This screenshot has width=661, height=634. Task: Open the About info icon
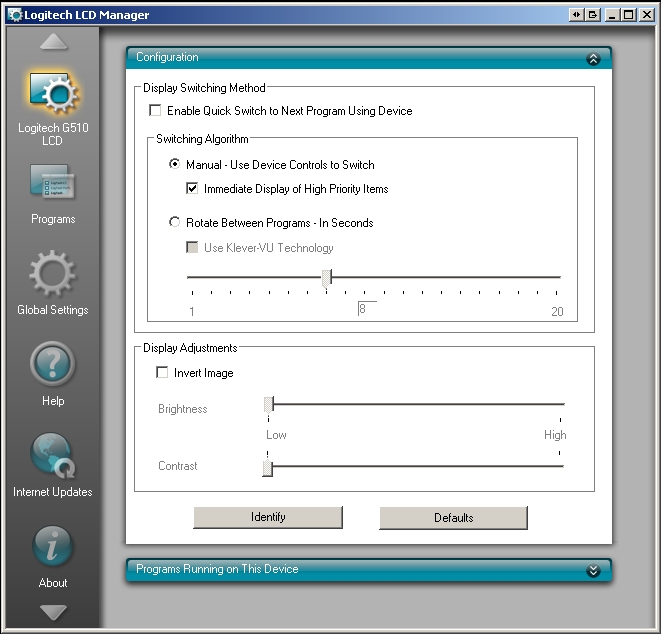tap(53, 546)
